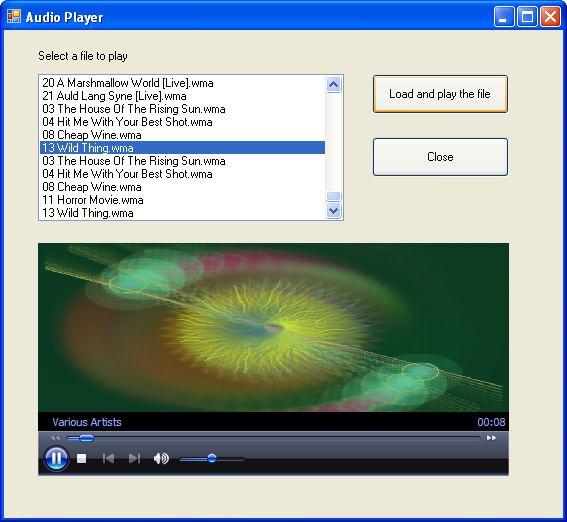Viewport: 567px width, 522px height.
Task: Click the rewind arrows beside the seek bar
Action: point(55,438)
